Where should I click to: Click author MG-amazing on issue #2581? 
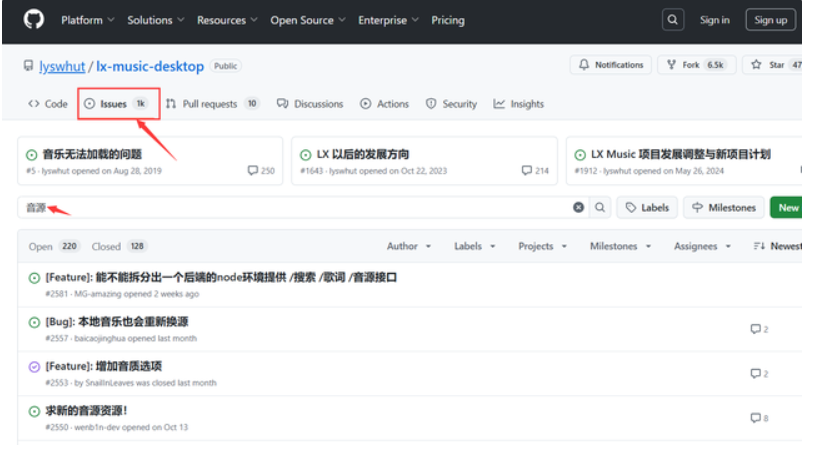coord(98,294)
